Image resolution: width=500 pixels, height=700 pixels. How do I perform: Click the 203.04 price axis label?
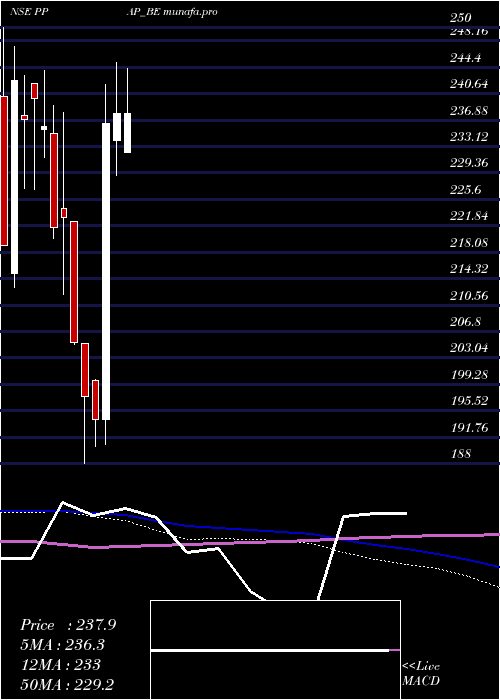(x=469, y=348)
